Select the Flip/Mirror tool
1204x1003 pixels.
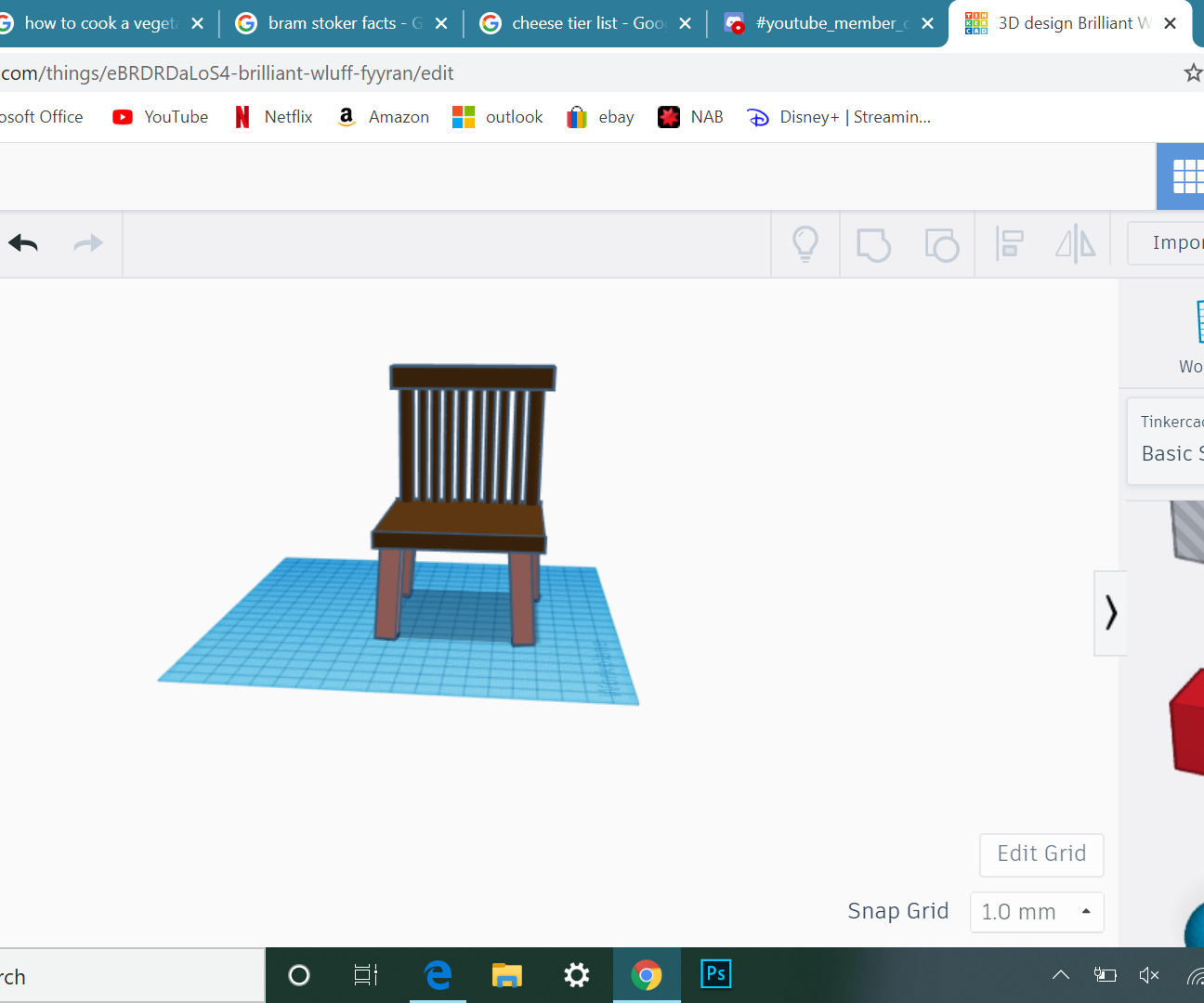click(1075, 244)
